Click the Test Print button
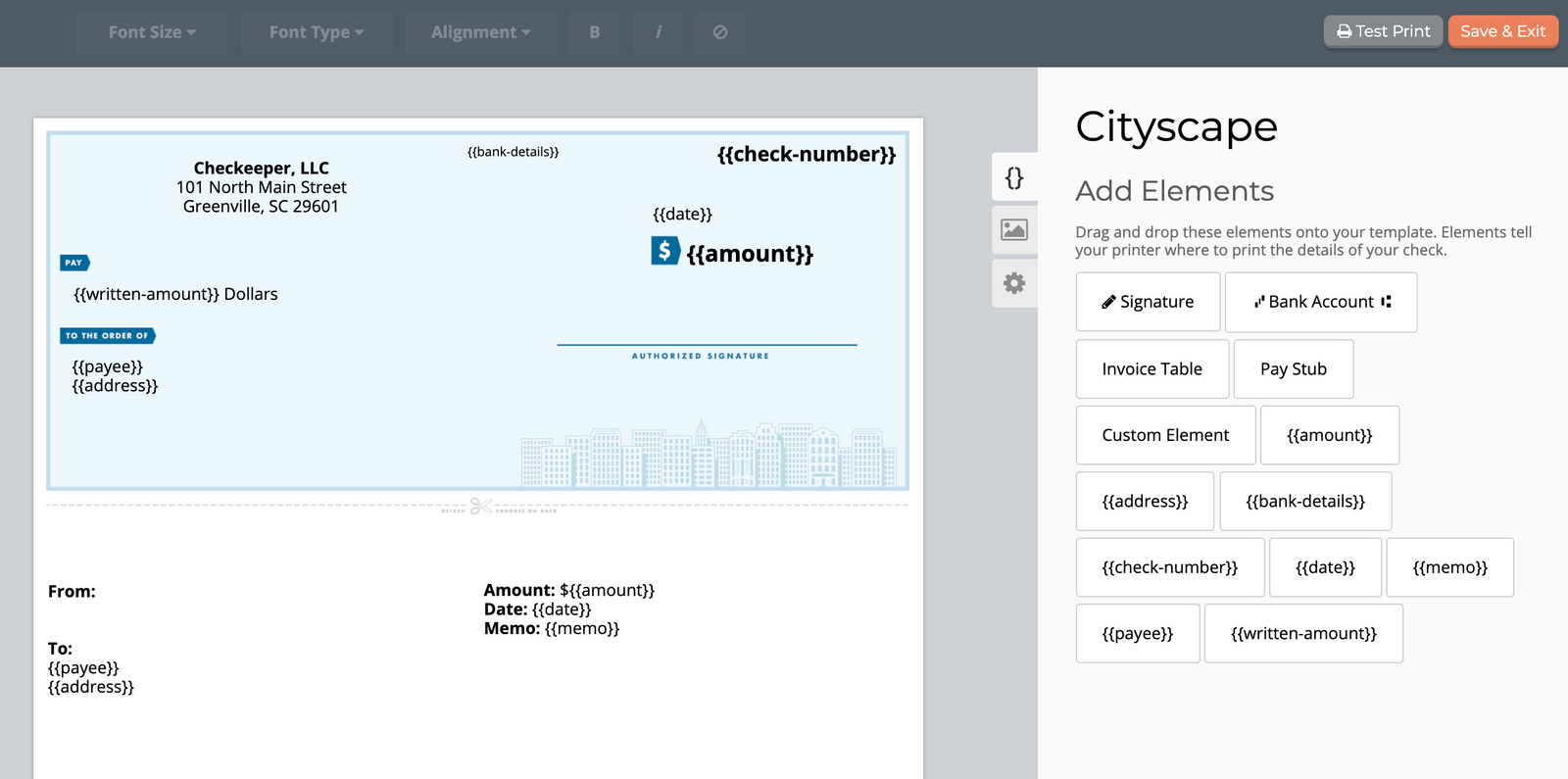The image size is (1568, 779). point(1383,31)
